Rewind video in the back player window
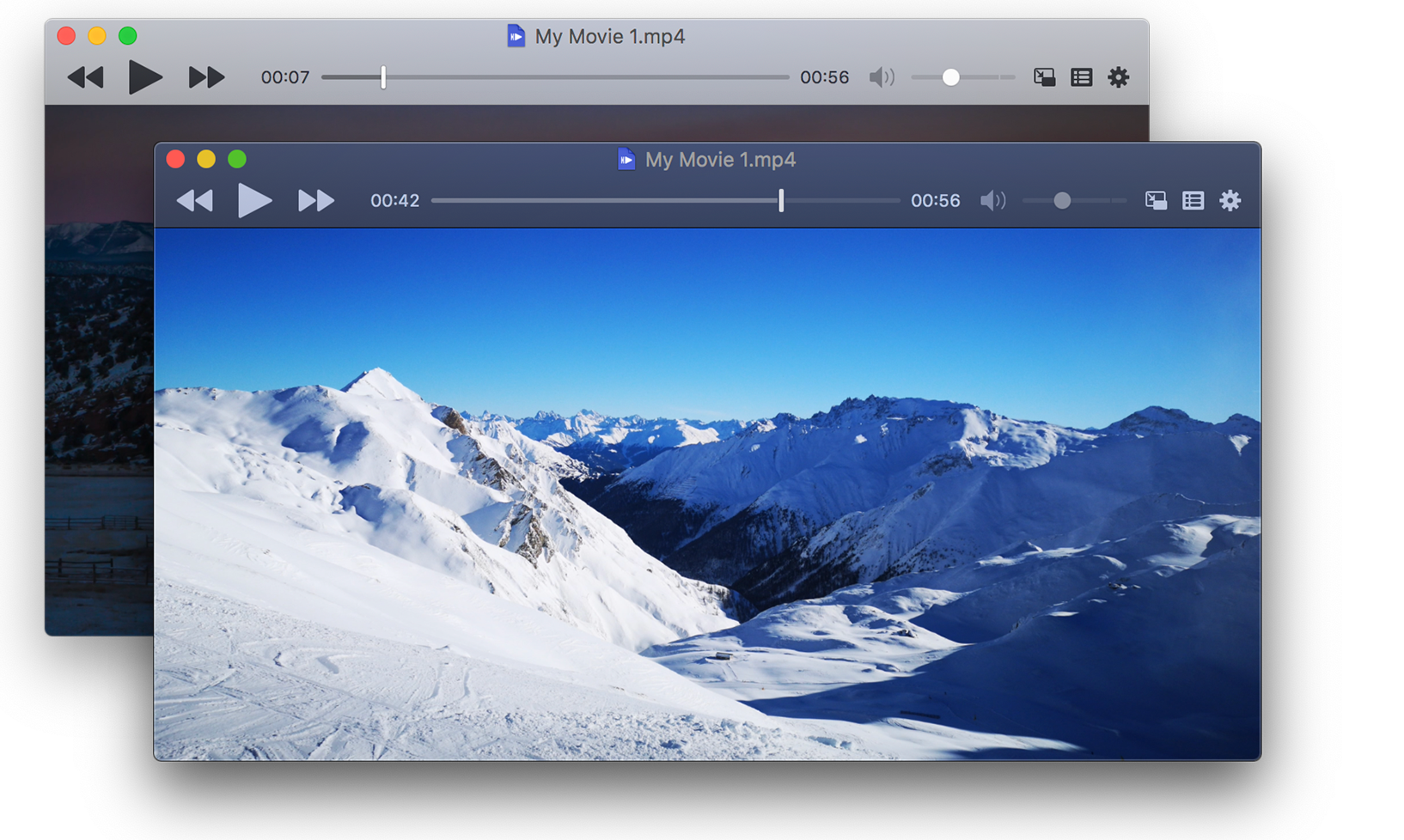 tap(85, 77)
